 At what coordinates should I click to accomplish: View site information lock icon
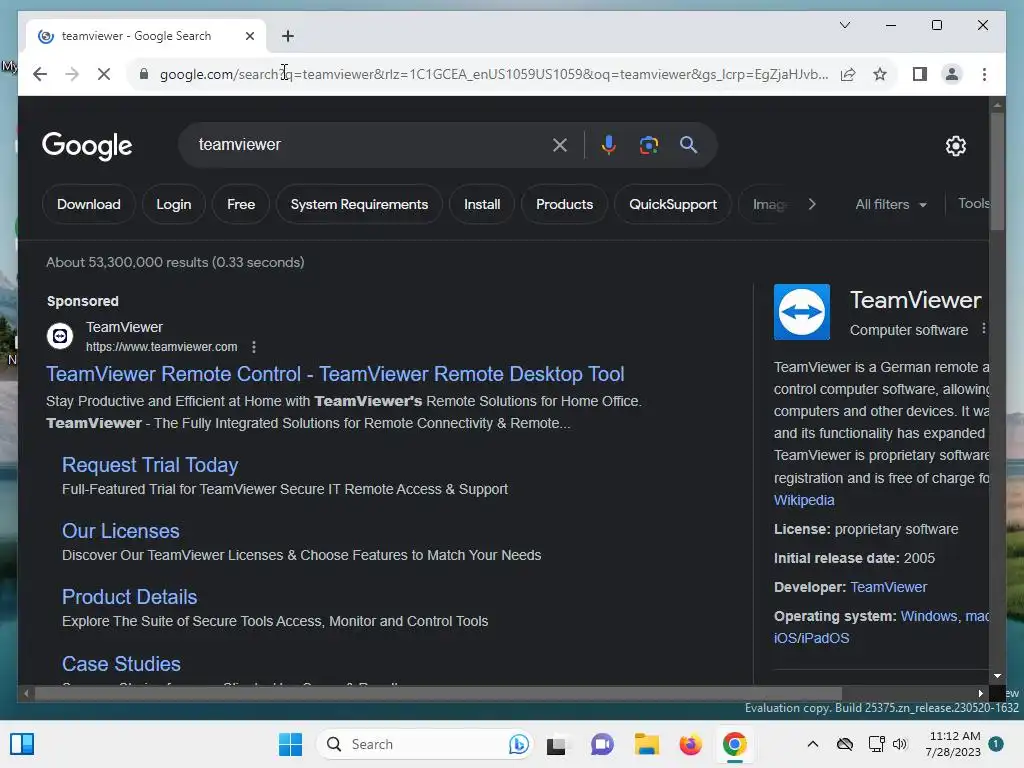pos(144,74)
